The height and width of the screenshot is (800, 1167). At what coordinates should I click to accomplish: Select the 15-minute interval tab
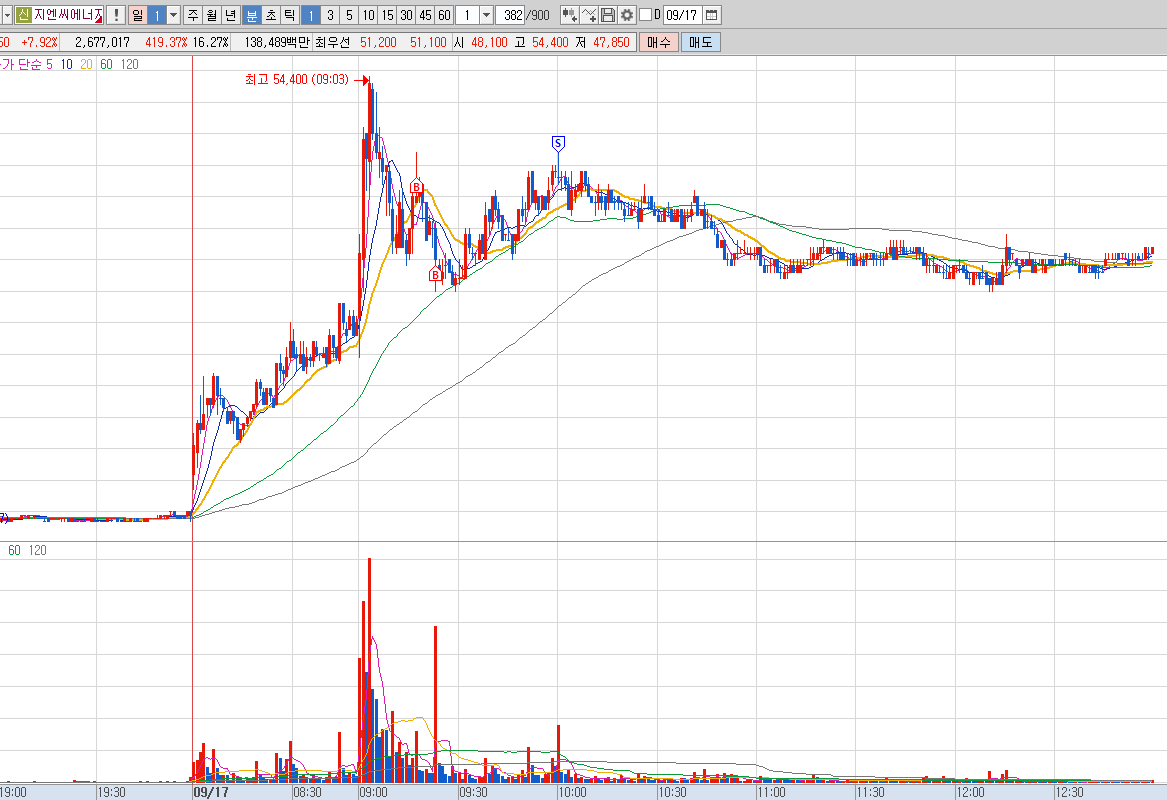[x=387, y=15]
